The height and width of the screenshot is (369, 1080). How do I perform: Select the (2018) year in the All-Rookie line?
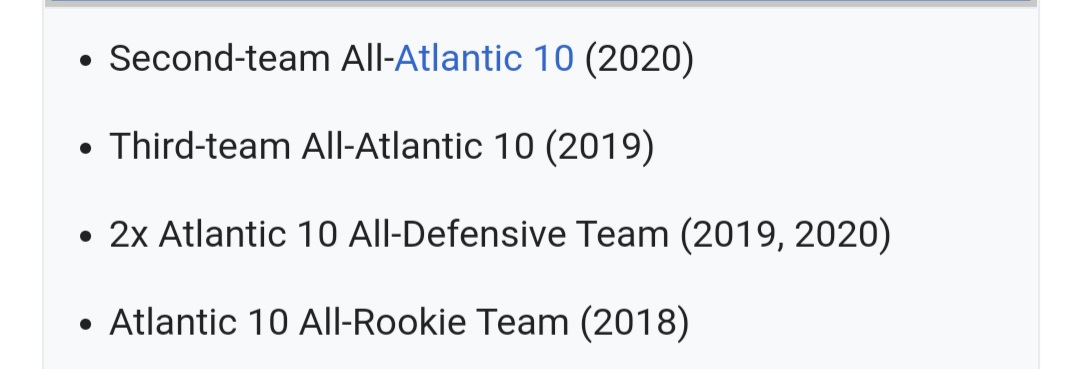tap(634, 323)
